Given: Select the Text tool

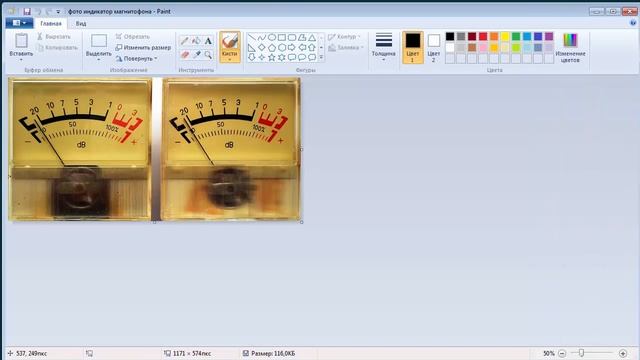Looking at the screenshot, I should tap(208, 41).
